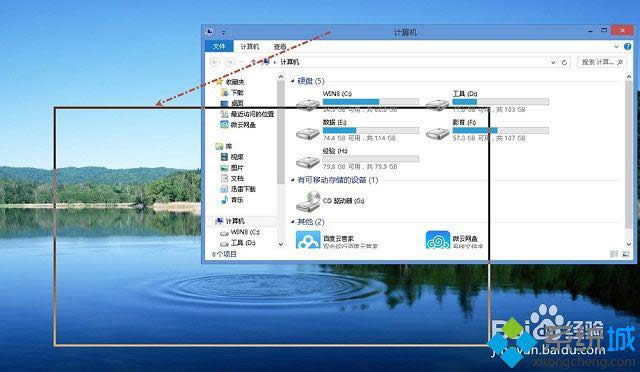
Task: Click the computer icon in address bar
Action: (267, 62)
